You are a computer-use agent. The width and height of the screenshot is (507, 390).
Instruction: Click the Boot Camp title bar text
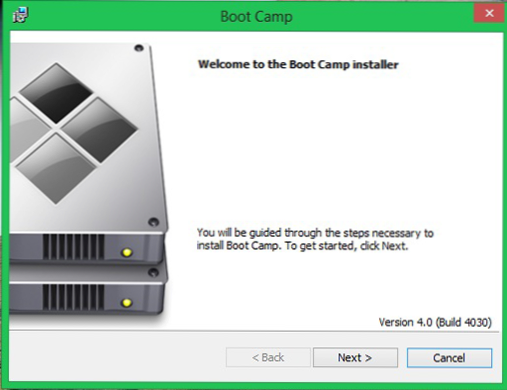pyautogui.click(x=256, y=16)
